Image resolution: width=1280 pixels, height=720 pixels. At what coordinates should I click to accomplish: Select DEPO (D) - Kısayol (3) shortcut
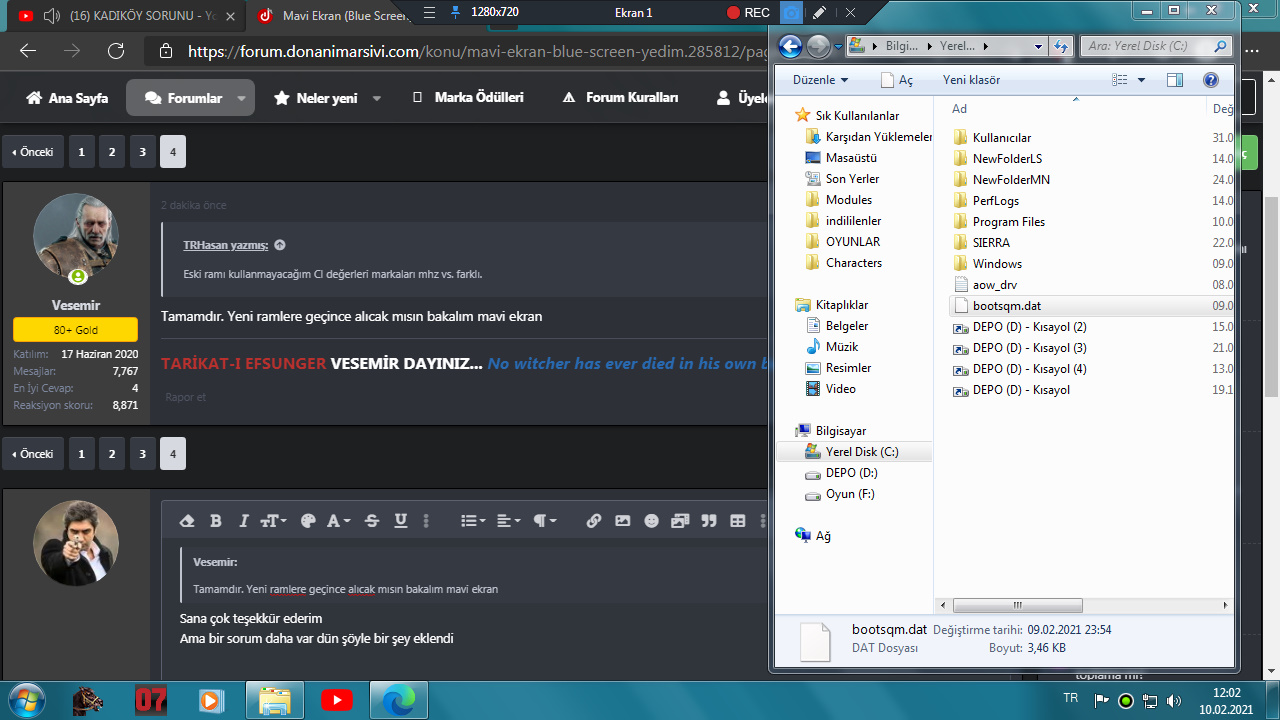[x=1019, y=348]
